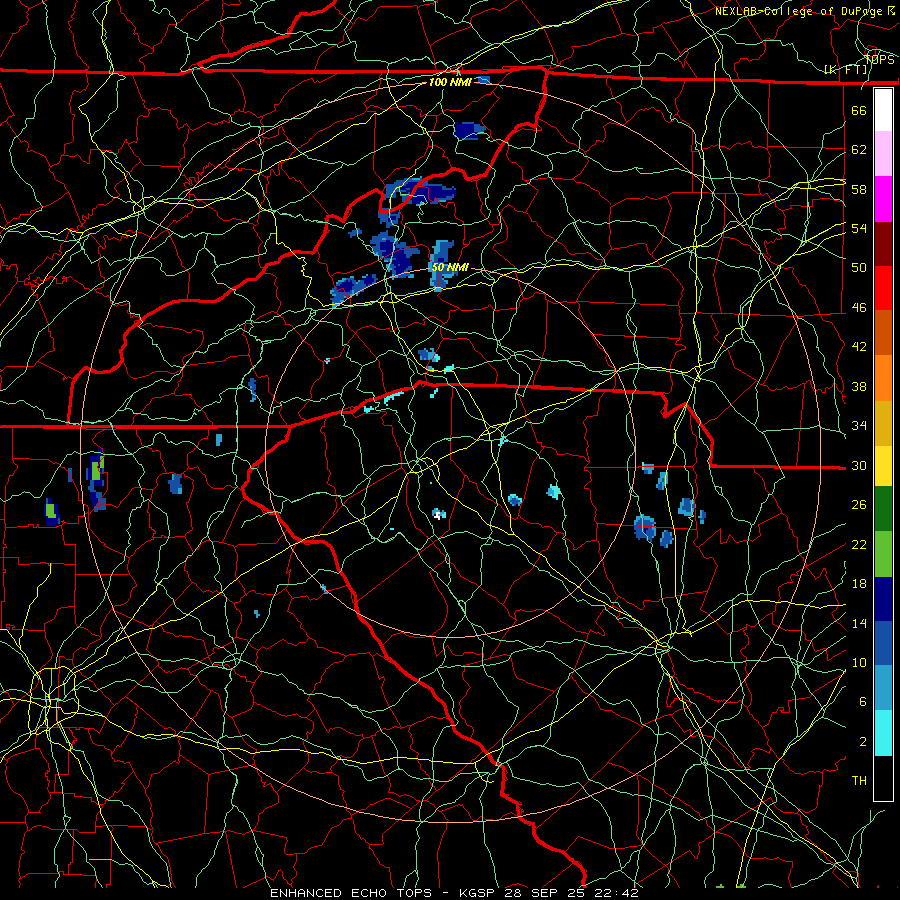Click the '14' legend value

(859, 623)
